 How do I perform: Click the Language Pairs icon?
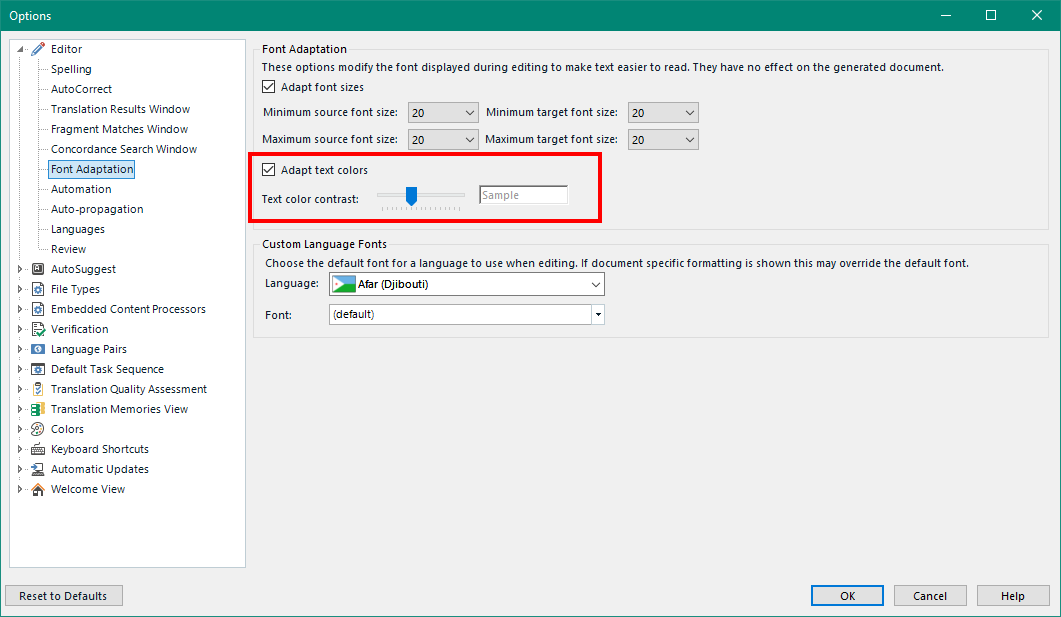click(x=38, y=349)
